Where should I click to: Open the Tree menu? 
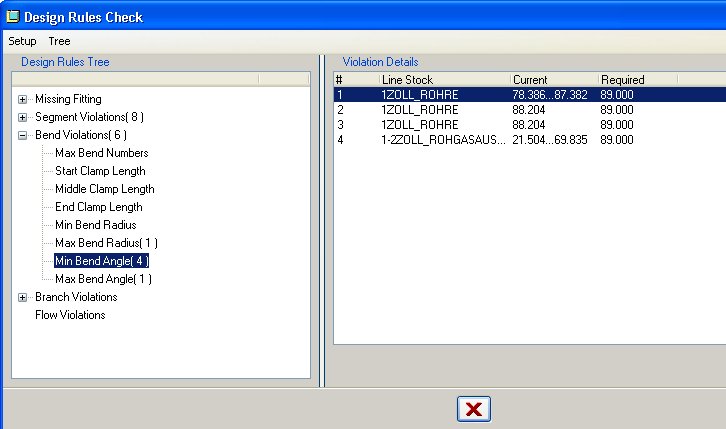pyautogui.click(x=59, y=41)
